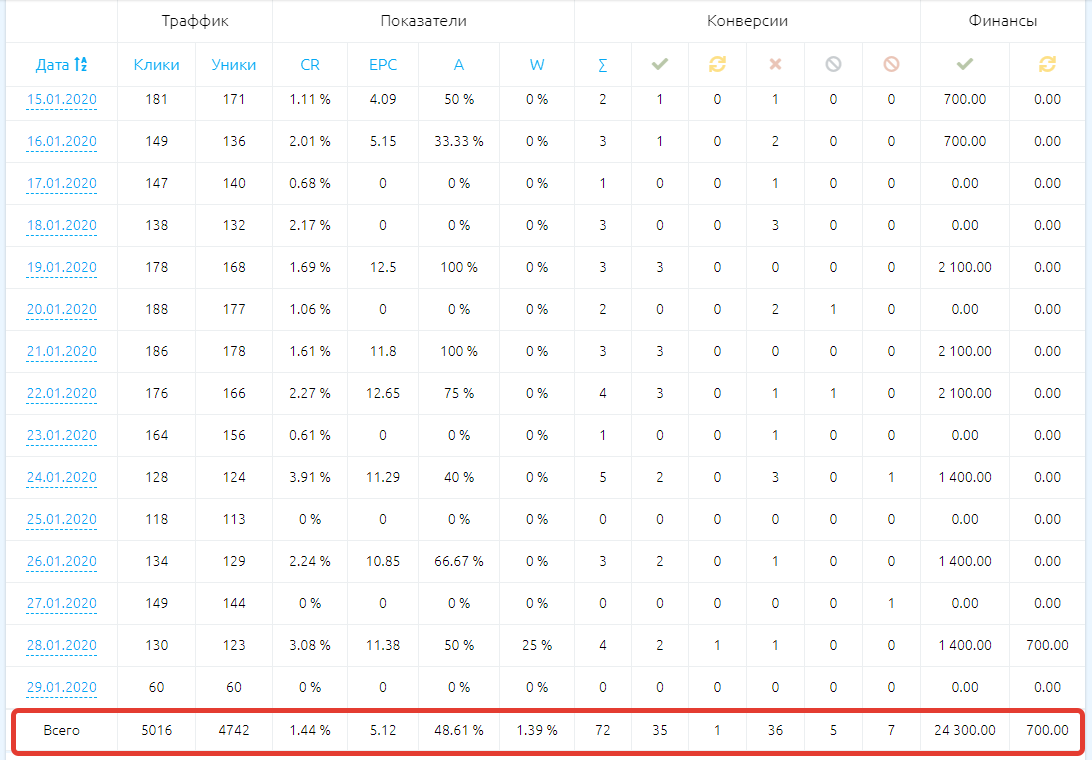Click the yellow refresh icon under Конверсии
Screen dimensions: 1092x760
click(717, 65)
